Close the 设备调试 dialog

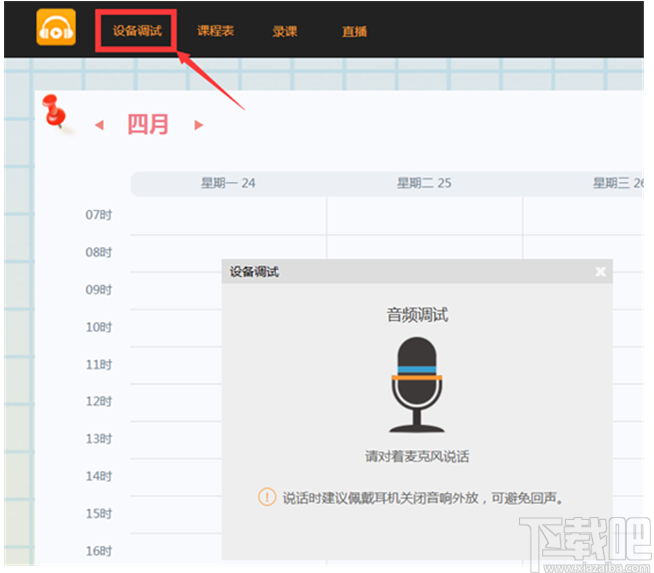[601, 271]
